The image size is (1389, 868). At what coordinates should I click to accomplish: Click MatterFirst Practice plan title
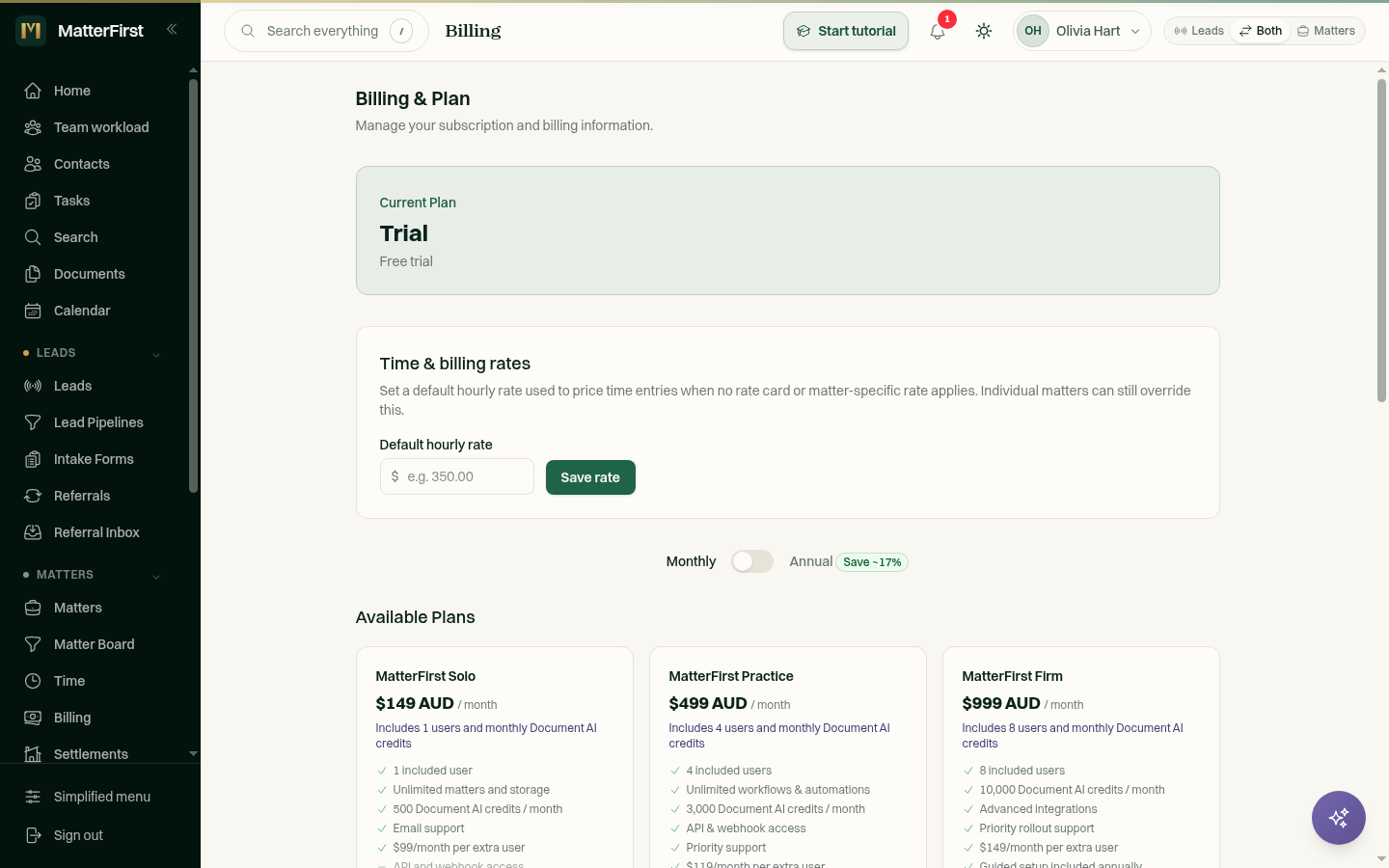pyautogui.click(x=731, y=676)
